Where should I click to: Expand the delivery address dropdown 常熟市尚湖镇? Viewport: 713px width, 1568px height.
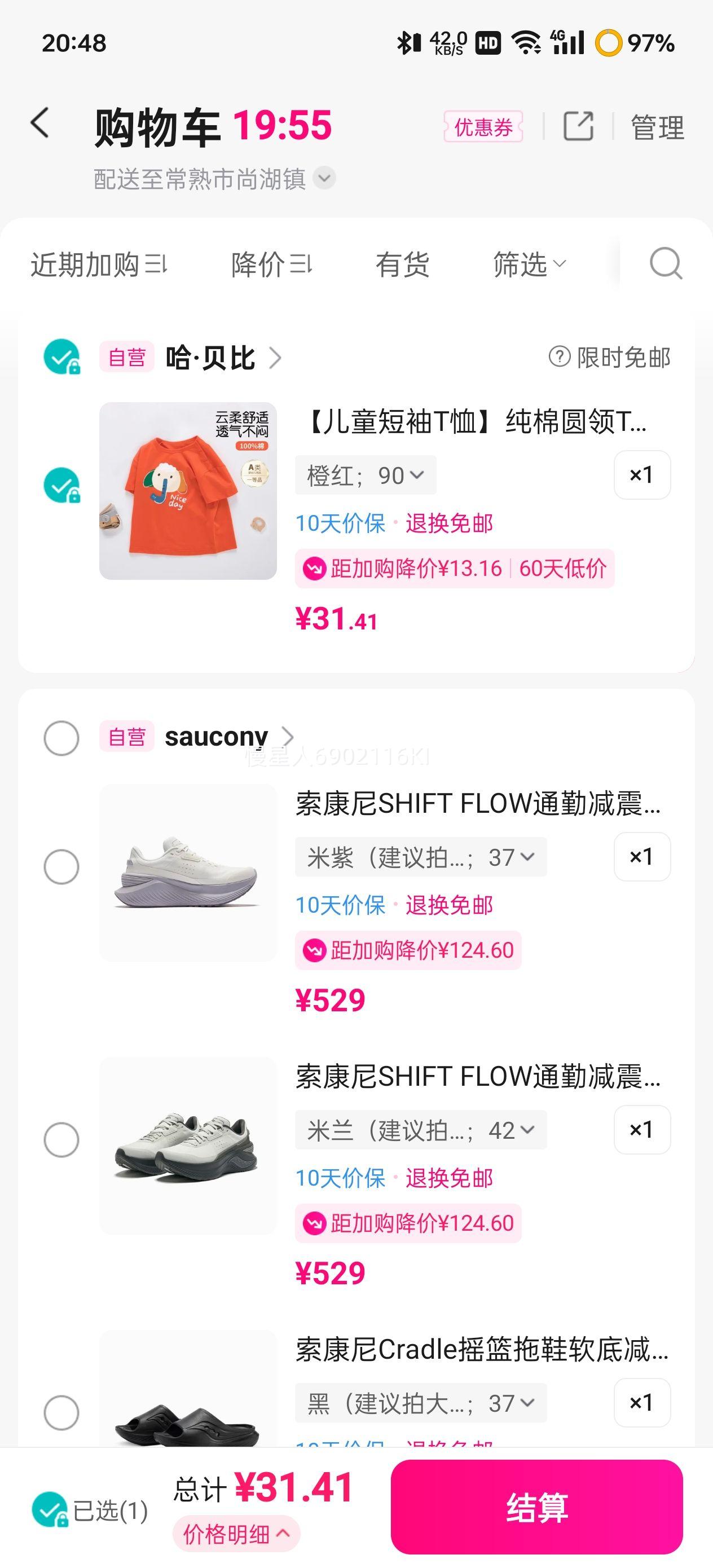[x=324, y=178]
